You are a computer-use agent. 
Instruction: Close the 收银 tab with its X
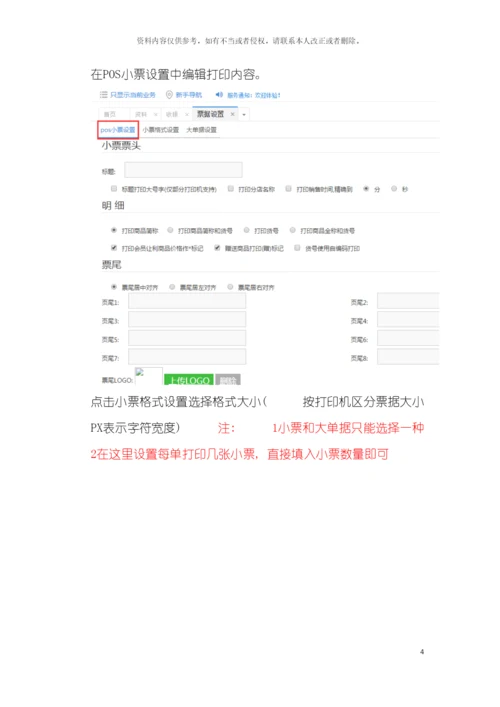[x=187, y=115]
